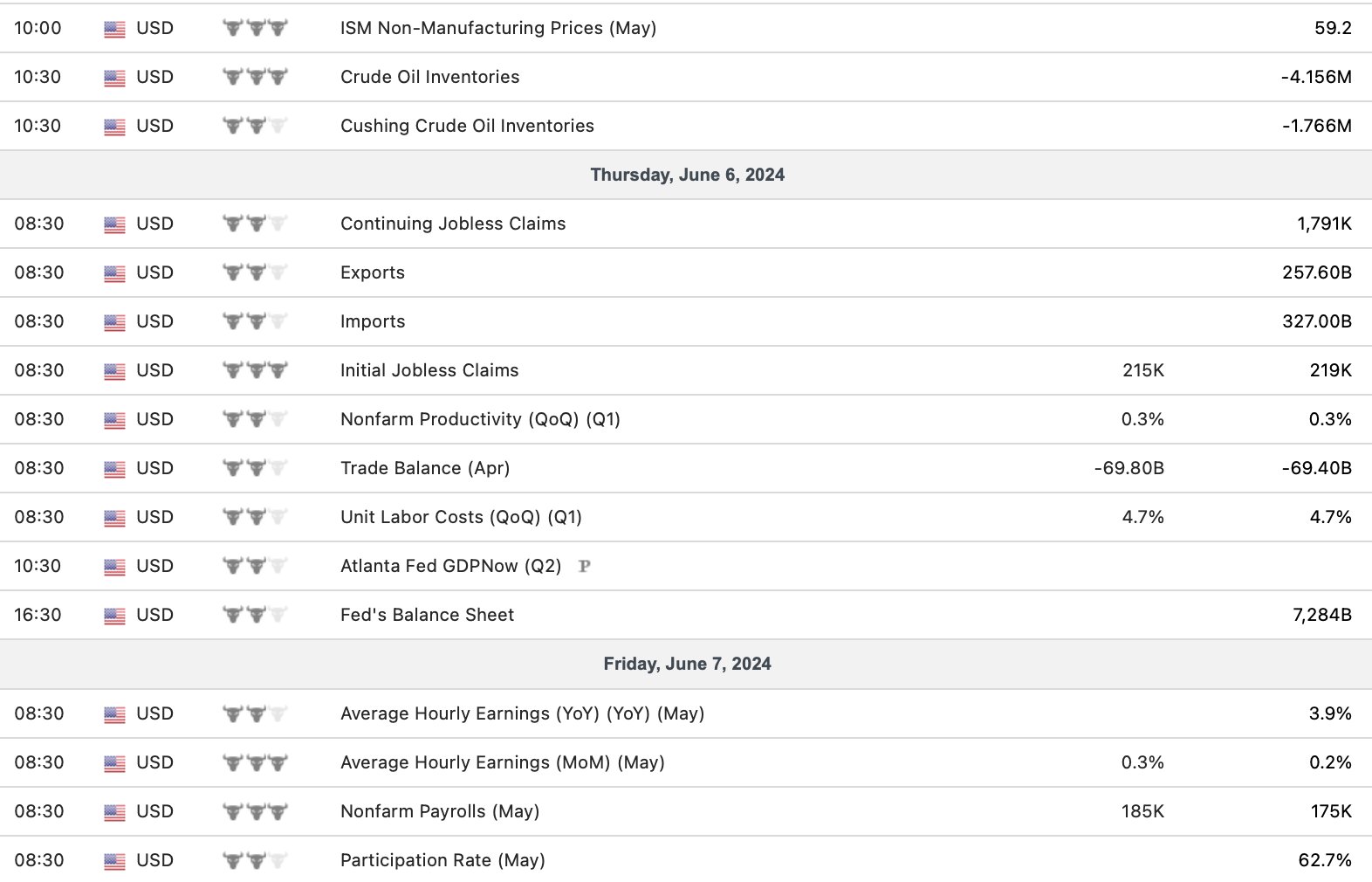This screenshot has width=1372, height=882.
Task: Open the Initial Jobless Claims event
Action: click(429, 370)
